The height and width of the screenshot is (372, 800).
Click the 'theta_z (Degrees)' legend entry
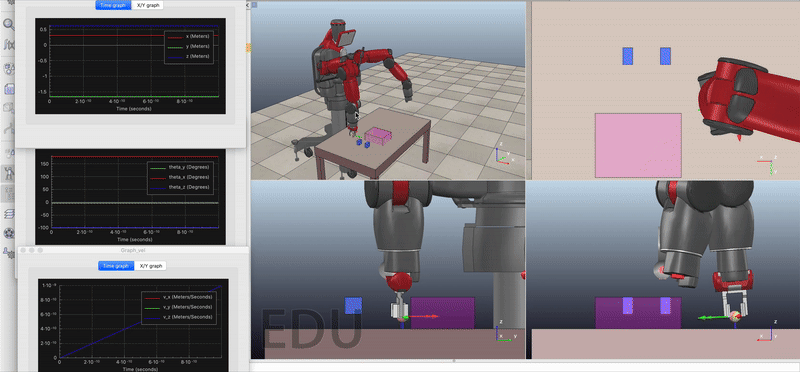(180, 187)
